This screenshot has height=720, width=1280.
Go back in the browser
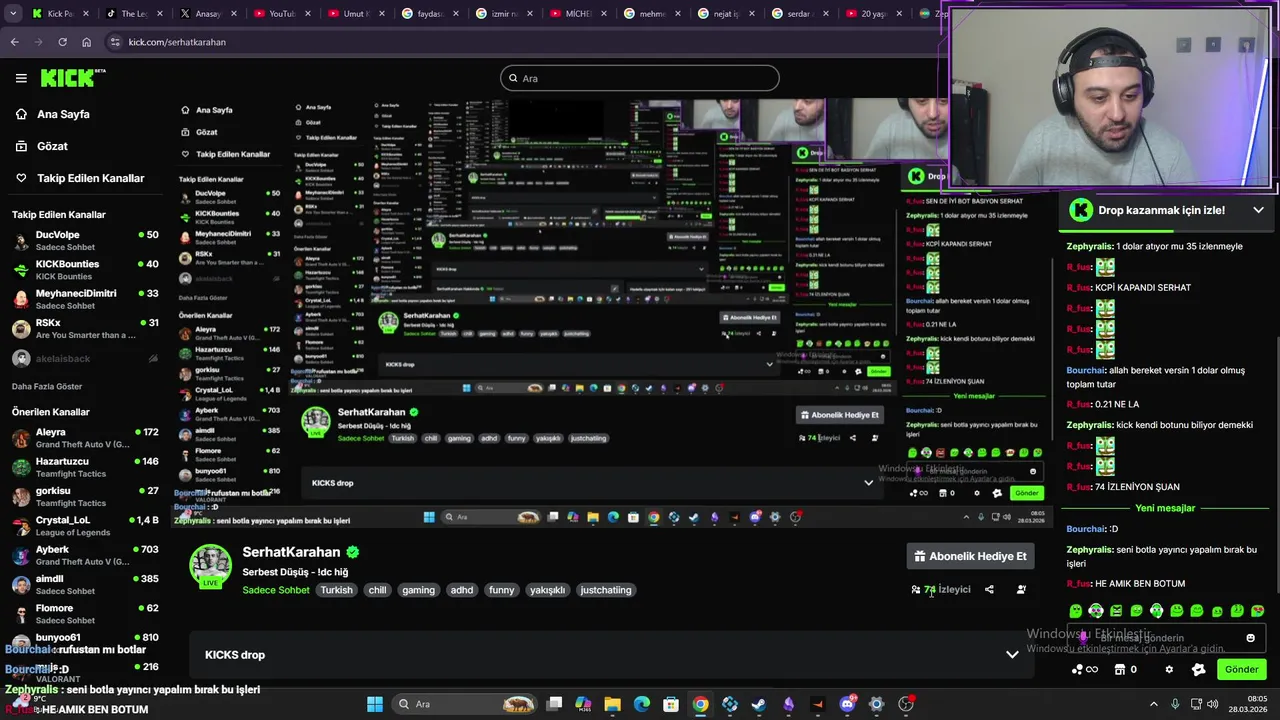[x=14, y=42]
